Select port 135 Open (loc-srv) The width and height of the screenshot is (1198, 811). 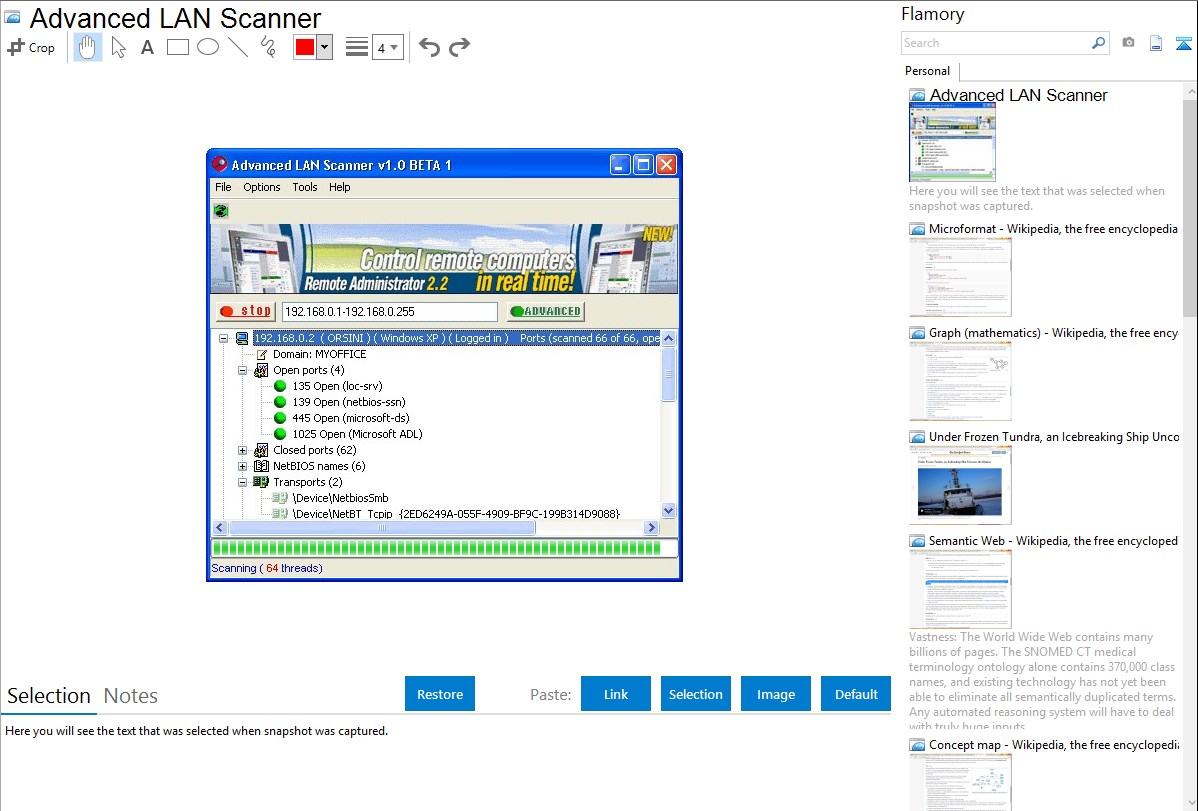[x=337, y=386]
